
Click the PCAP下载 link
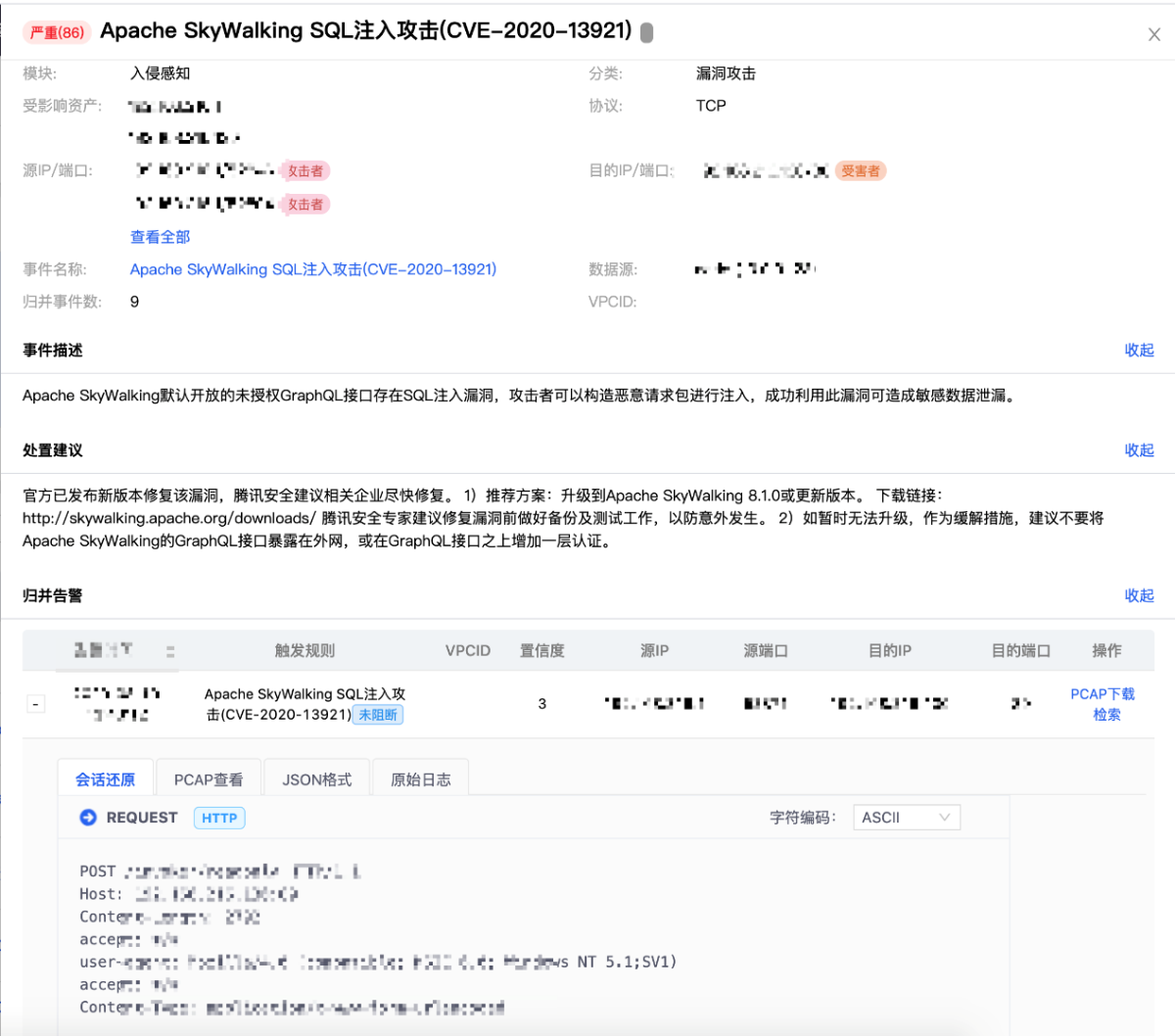click(x=1103, y=693)
